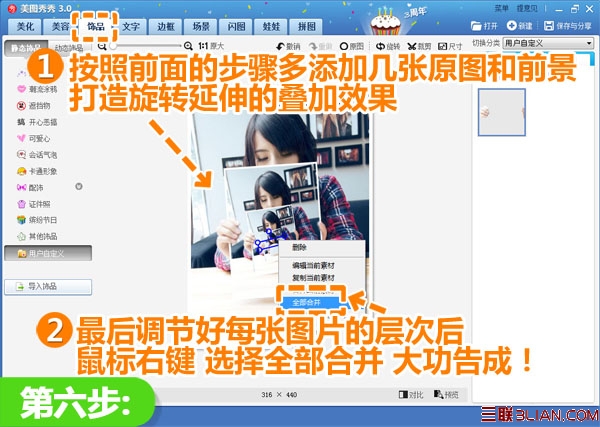Image resolution: width=600 pixels, height=427 pixels.
Task: Show original image with 原图
Action: point(352,46)
